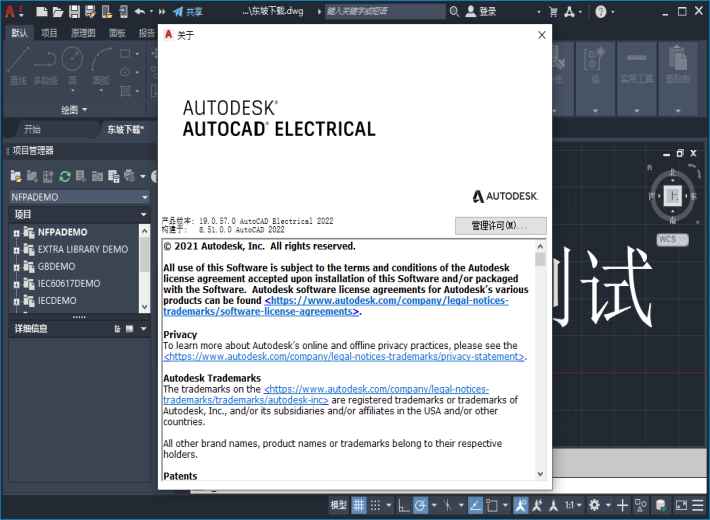This screenshot has height=520, width=710.
Task: Click the help question mark icon
Action: [600, 11]
